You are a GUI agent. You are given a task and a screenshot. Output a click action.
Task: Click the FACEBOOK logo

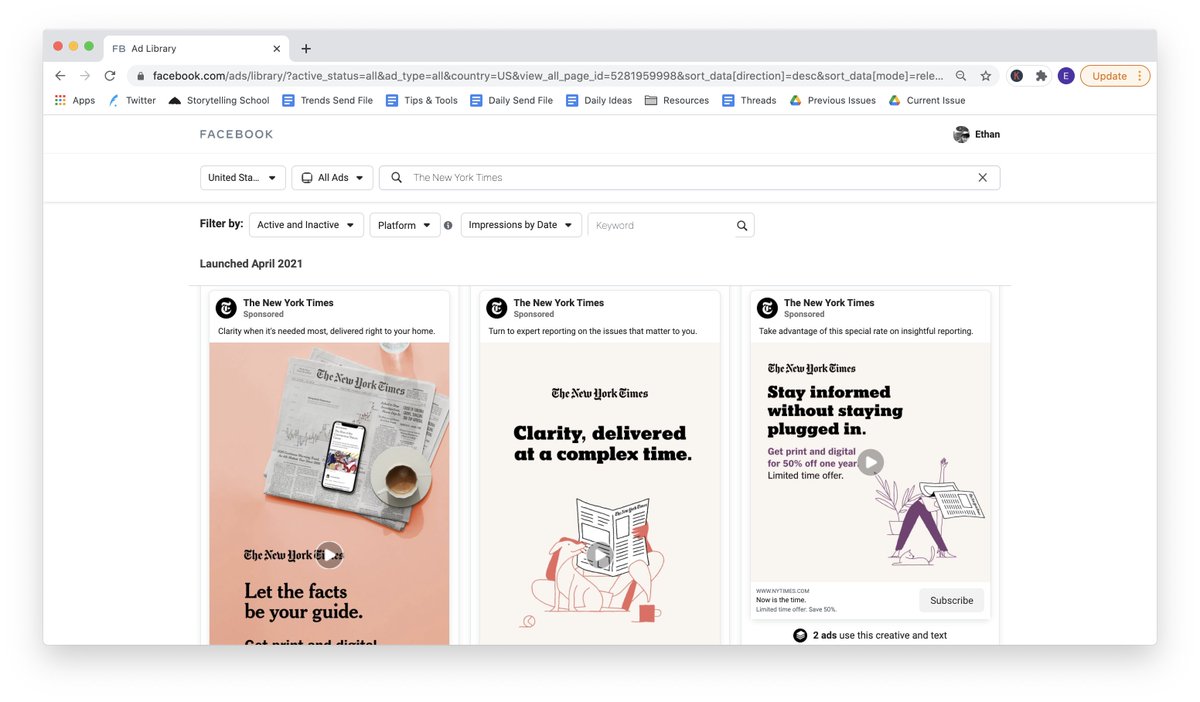point(236,134)
